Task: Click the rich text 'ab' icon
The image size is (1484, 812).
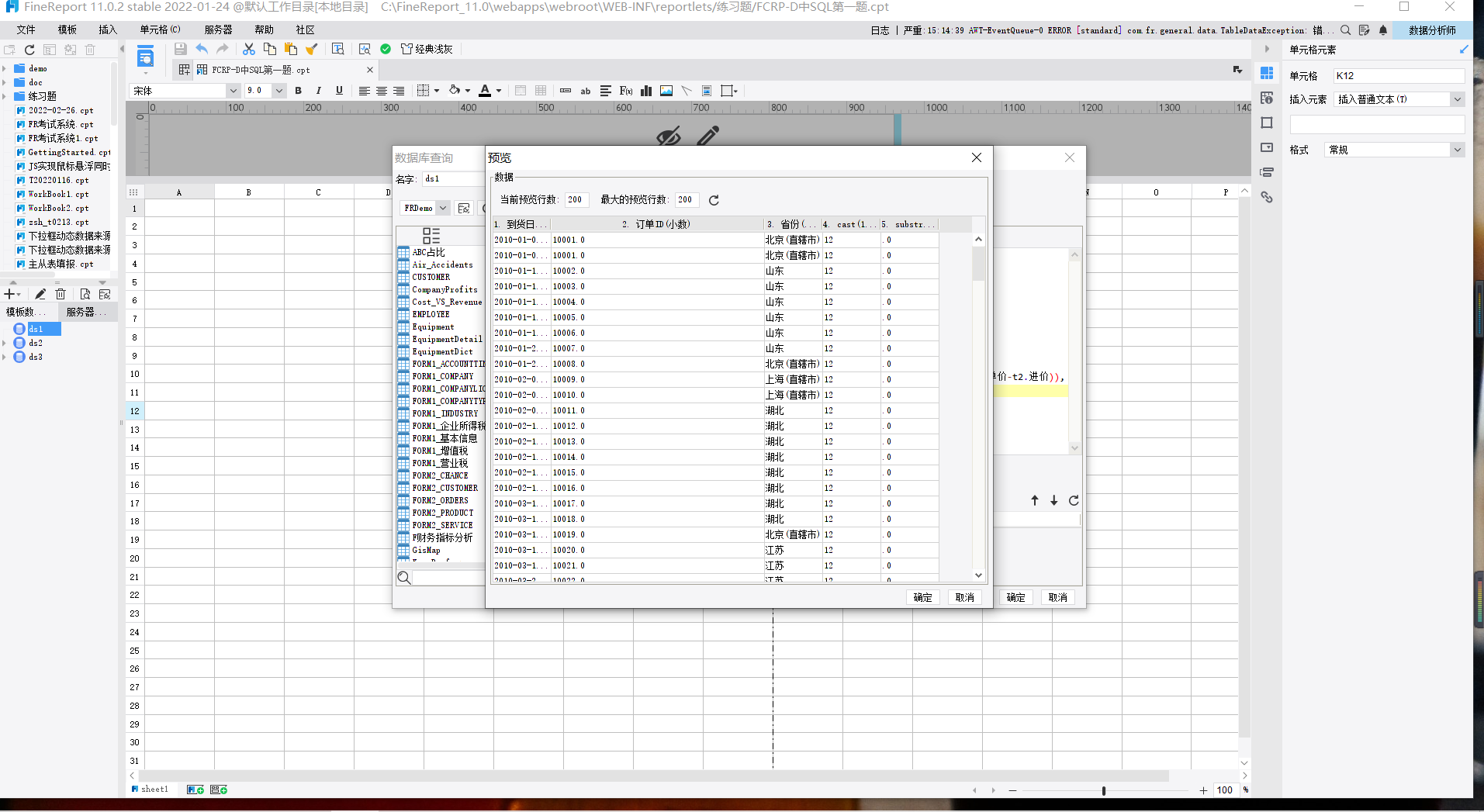Action: coord(586,91)
